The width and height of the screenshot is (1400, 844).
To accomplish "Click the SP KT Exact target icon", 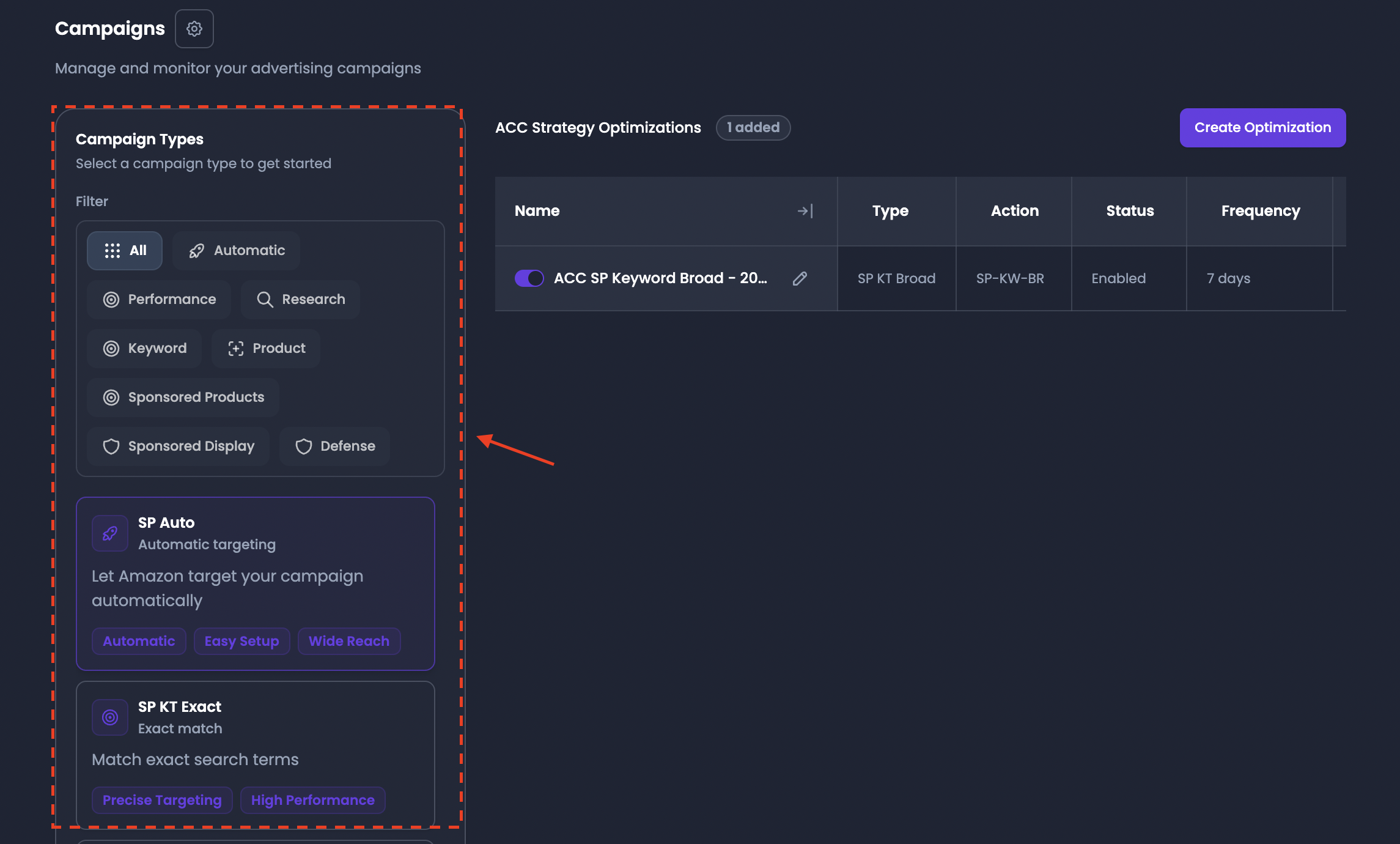I will point(110,717).
